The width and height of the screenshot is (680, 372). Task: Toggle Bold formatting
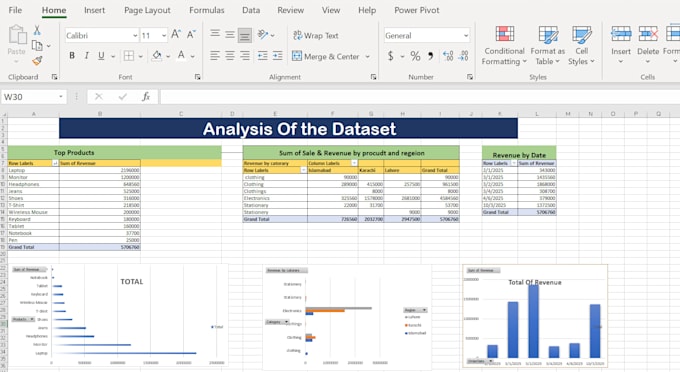point(72,55)
